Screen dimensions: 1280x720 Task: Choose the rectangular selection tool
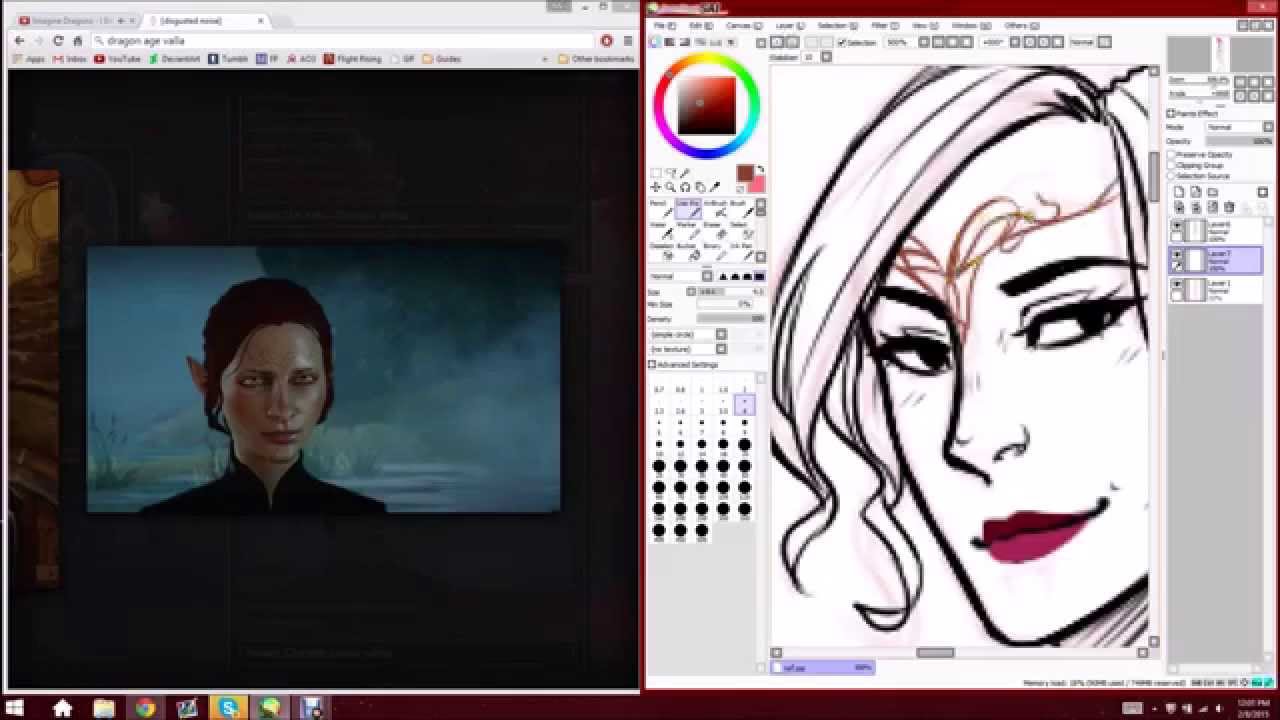pos(656,173)
